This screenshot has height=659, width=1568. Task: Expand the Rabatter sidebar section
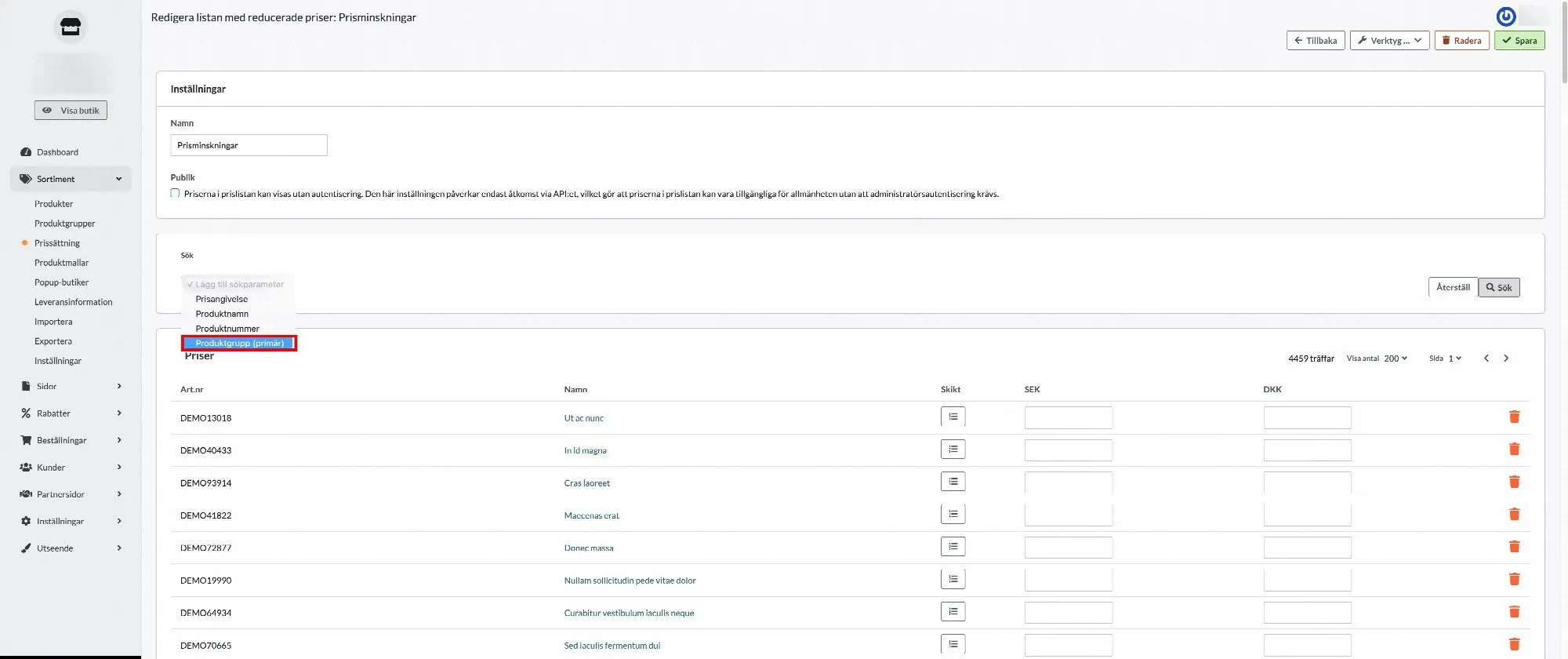(71, 413)
